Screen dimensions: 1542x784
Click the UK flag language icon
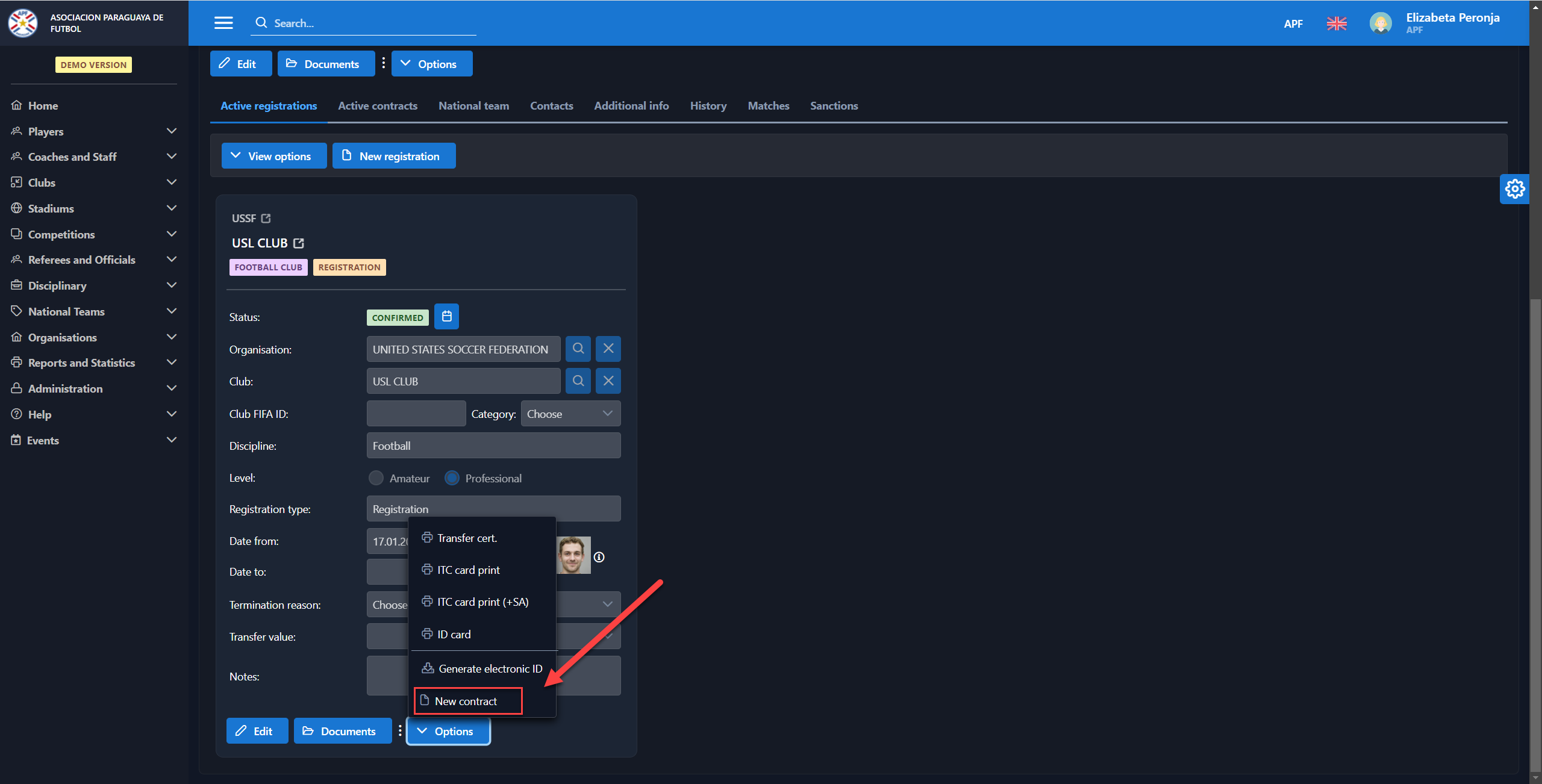[1336, 23]
